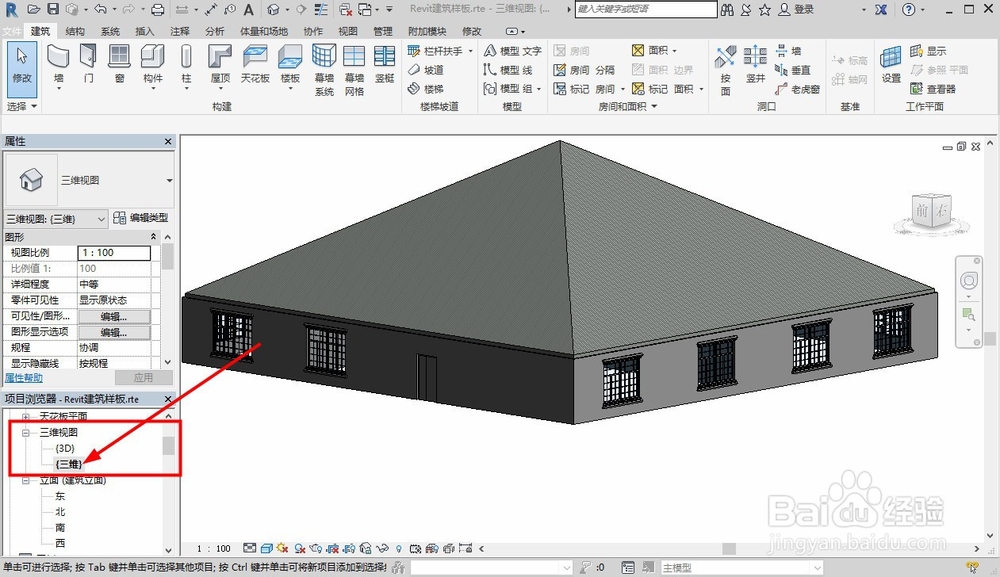Image resolution: width=1000 pixels, height=577 pixels.
Task: Click the 模型文字 model text tool
Action: coord(513,51)
